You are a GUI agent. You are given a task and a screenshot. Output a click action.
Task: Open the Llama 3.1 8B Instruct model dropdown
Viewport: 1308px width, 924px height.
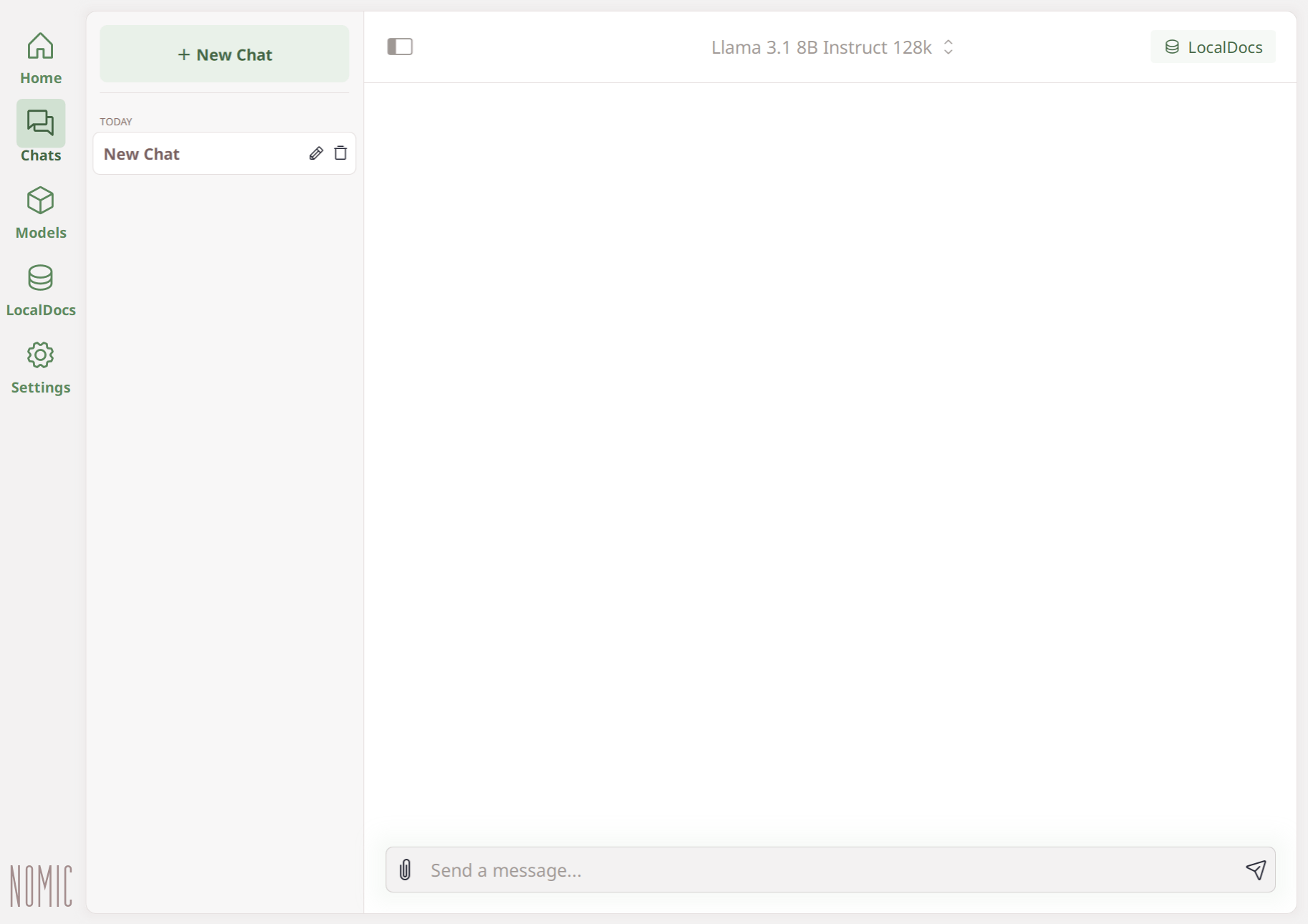click(832, 47)
